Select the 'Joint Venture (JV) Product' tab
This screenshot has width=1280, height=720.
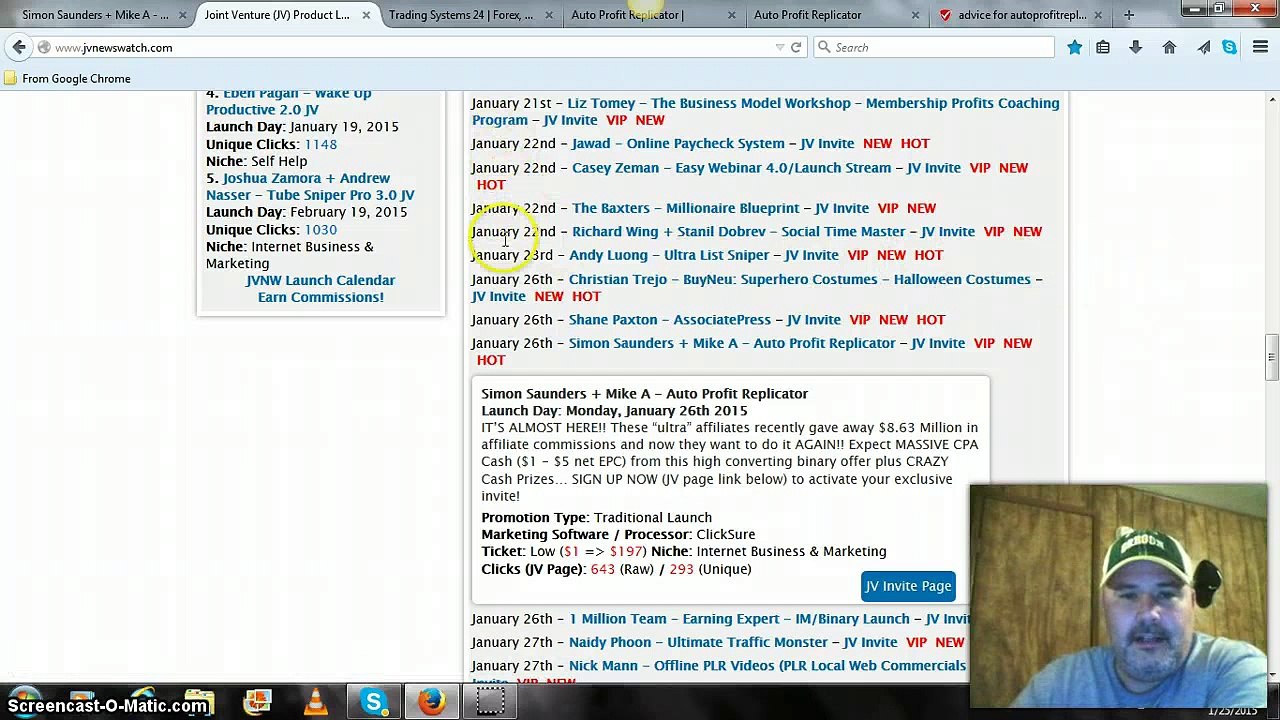point(278,15)
